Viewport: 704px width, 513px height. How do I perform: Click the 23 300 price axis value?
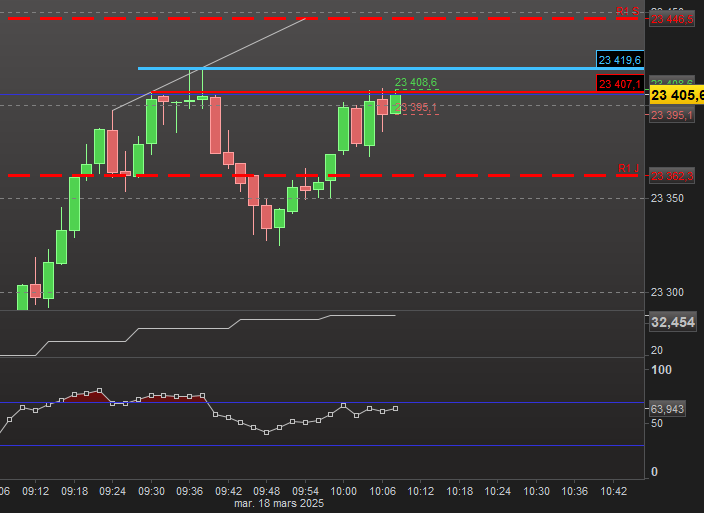tap(667, 292)
